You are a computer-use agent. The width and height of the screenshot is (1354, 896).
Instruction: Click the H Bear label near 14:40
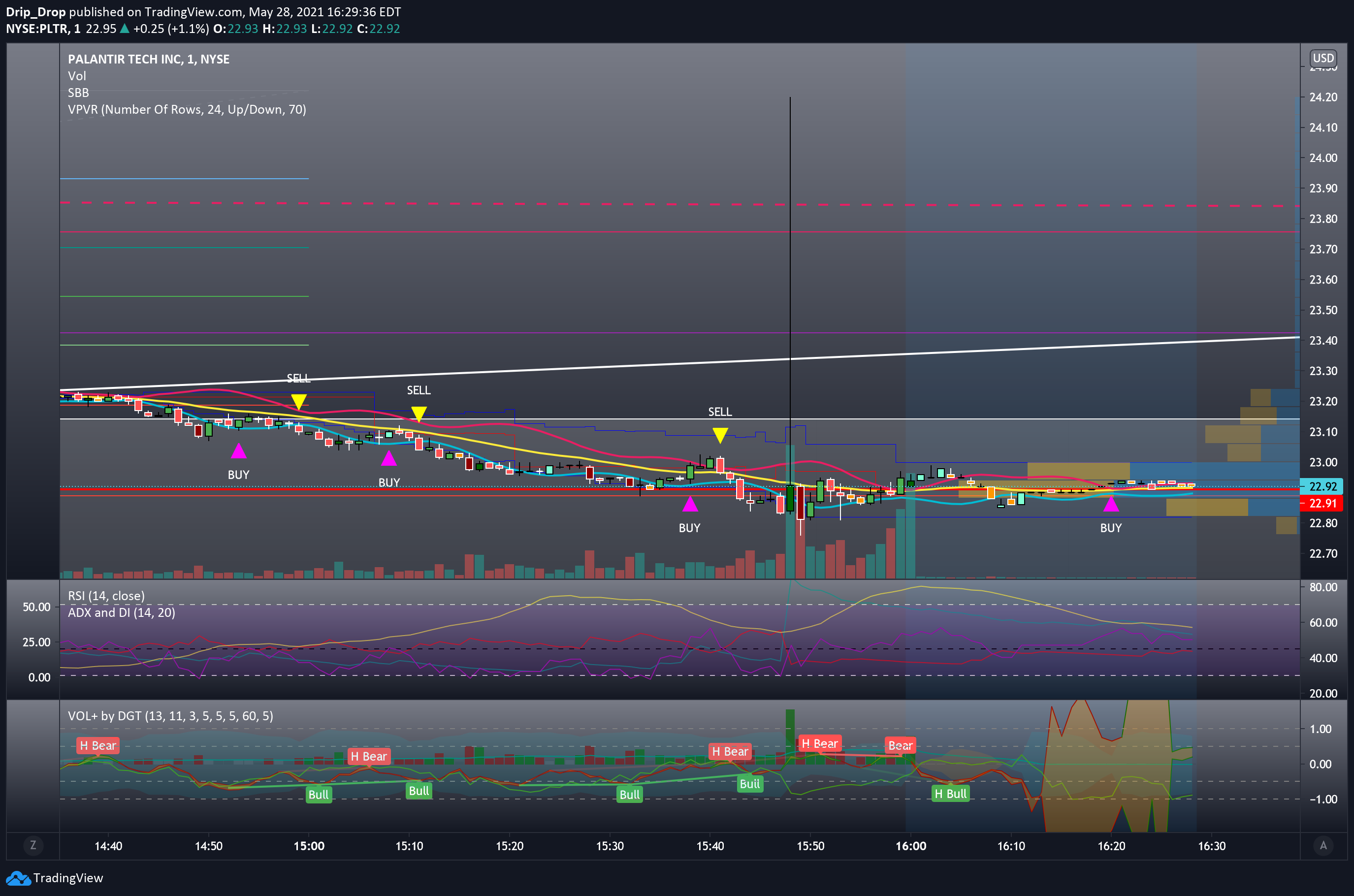pos(98,746)
